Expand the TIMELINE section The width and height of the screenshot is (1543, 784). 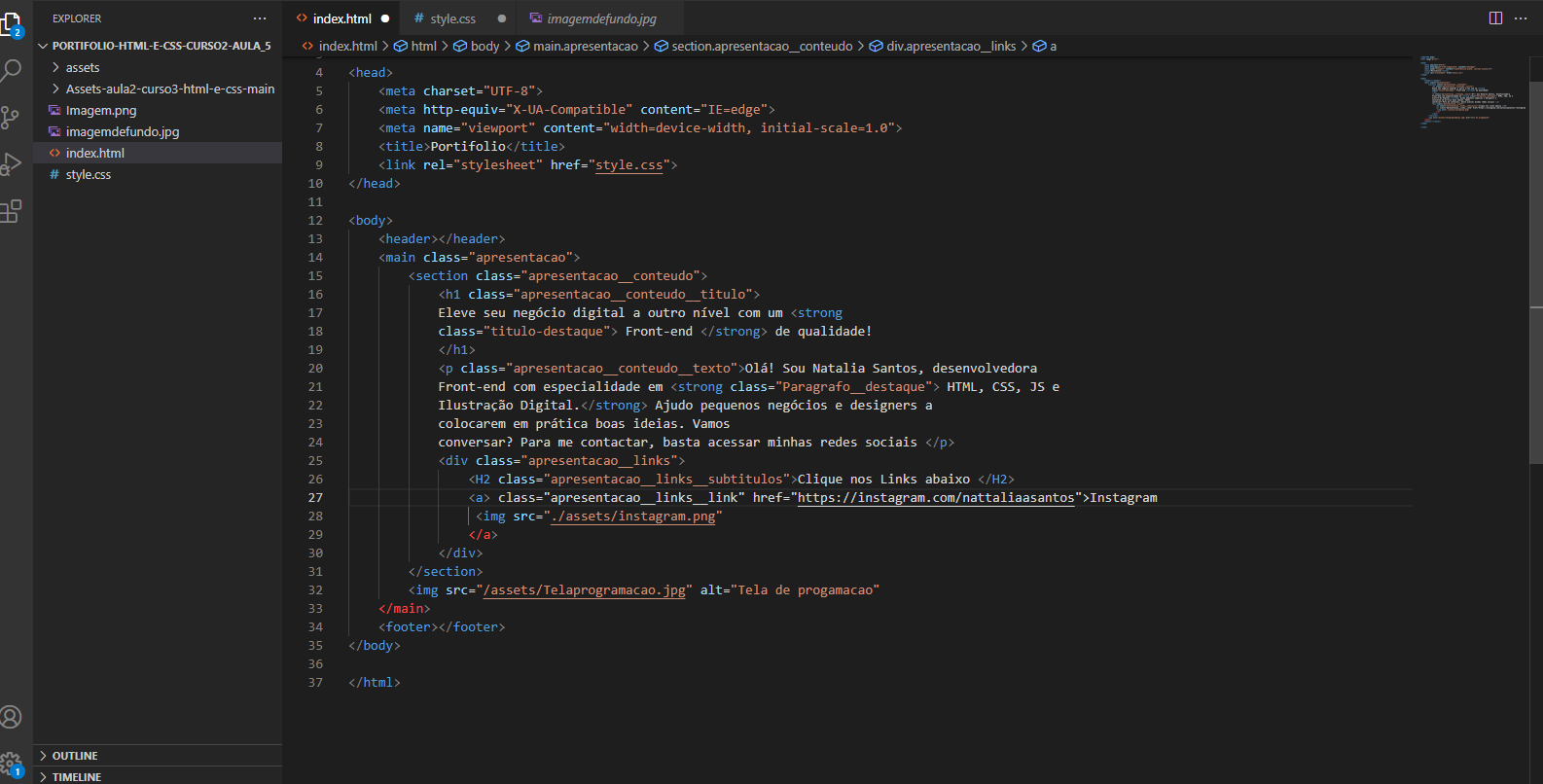(x=159, y=776)
